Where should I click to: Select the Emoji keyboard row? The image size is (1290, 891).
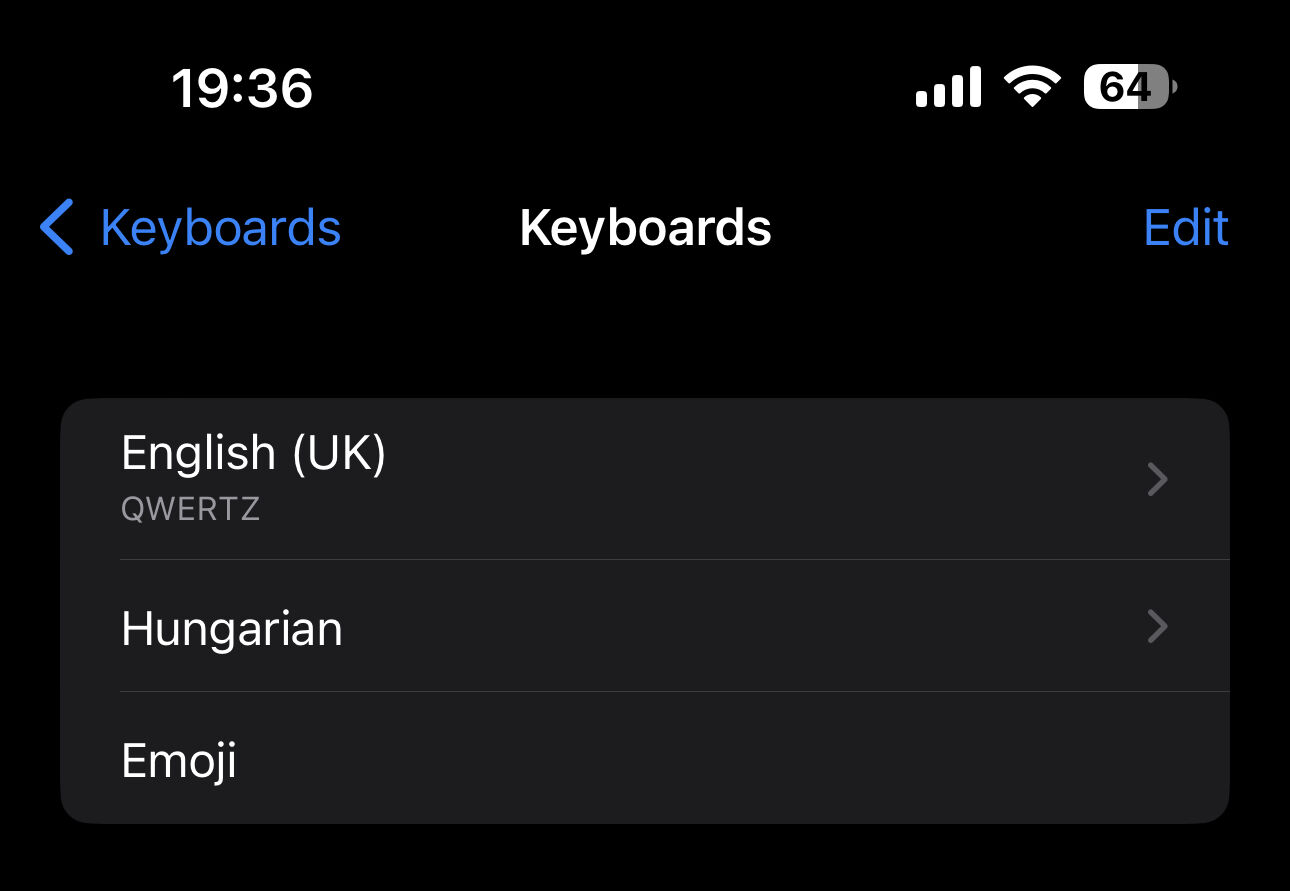point(645,758)
